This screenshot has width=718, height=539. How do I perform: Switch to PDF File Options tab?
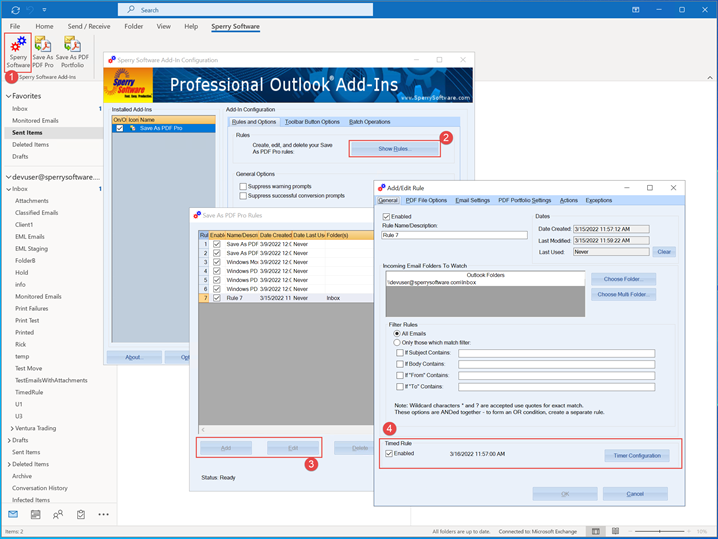[x=426, y=201]
